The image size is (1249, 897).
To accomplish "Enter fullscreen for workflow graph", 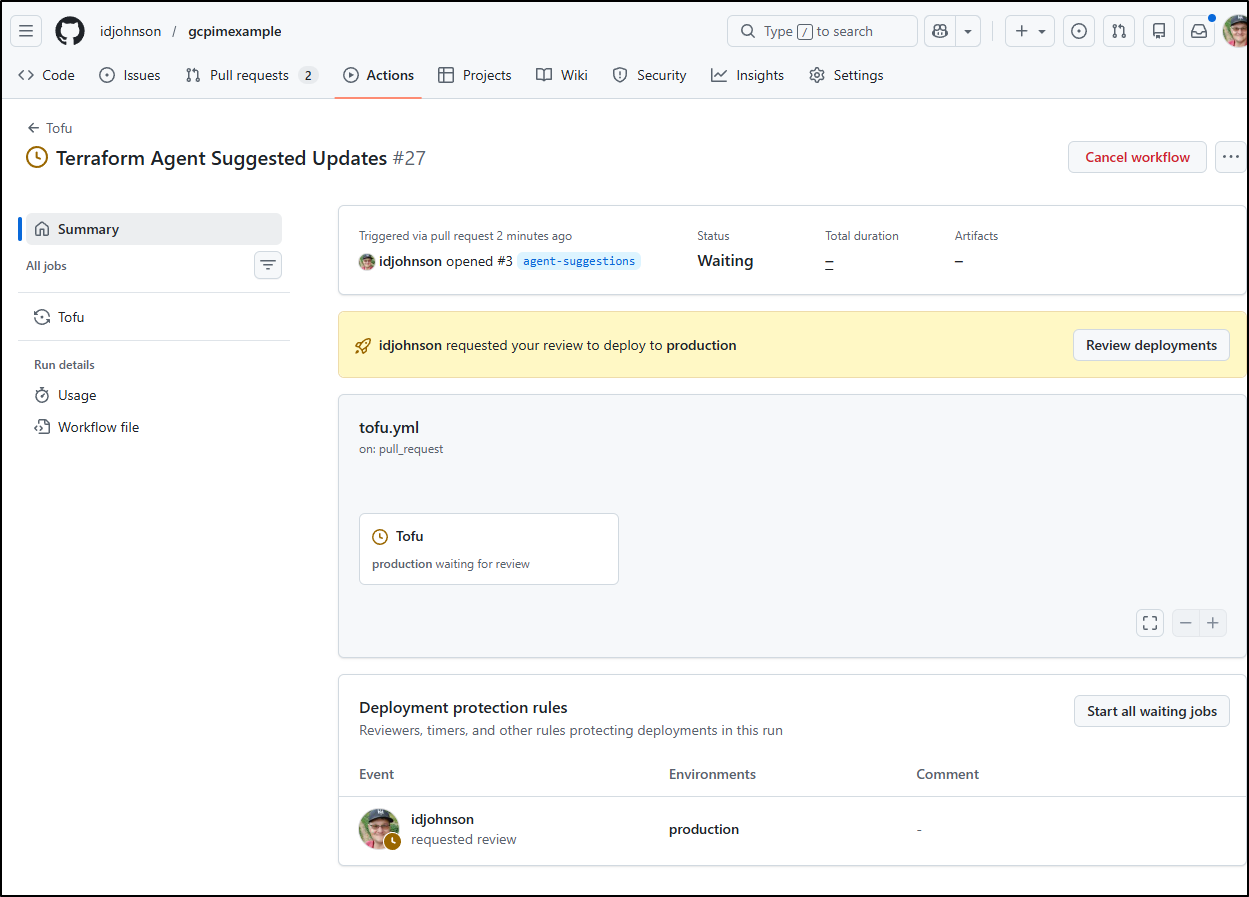I will [1150, 623].
